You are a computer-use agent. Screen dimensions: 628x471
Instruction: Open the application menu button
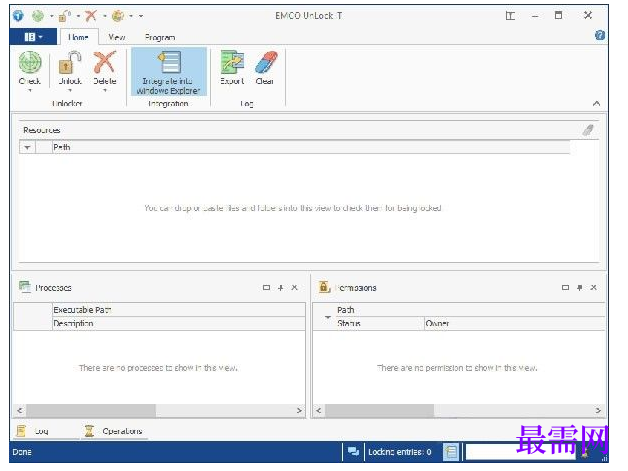pyautogui.click(x=33, y=37)
